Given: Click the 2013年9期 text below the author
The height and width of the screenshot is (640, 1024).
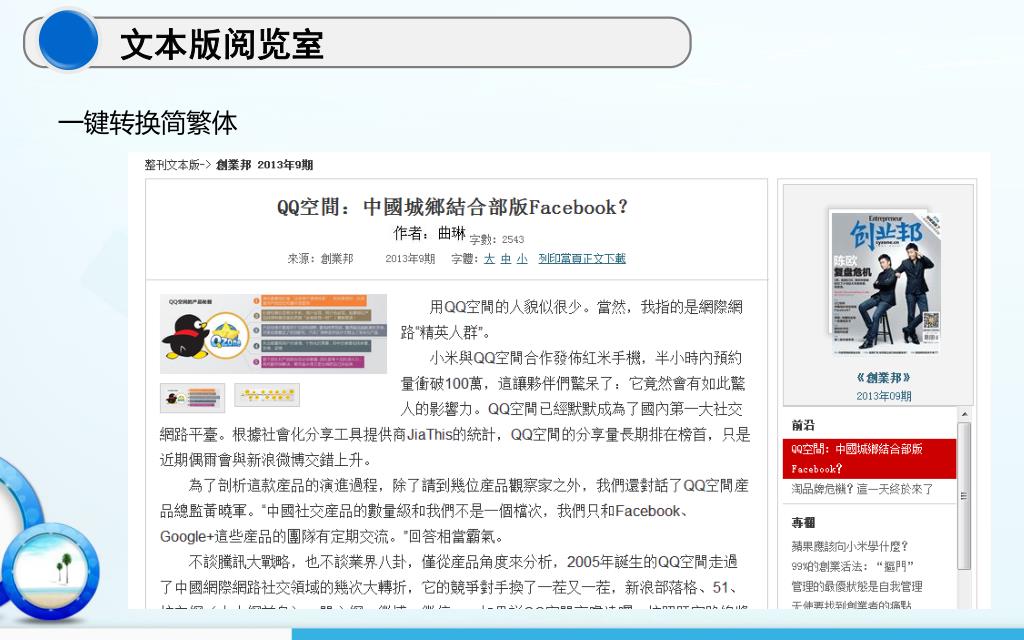Looking at the screenshot, I should point(410,259).
